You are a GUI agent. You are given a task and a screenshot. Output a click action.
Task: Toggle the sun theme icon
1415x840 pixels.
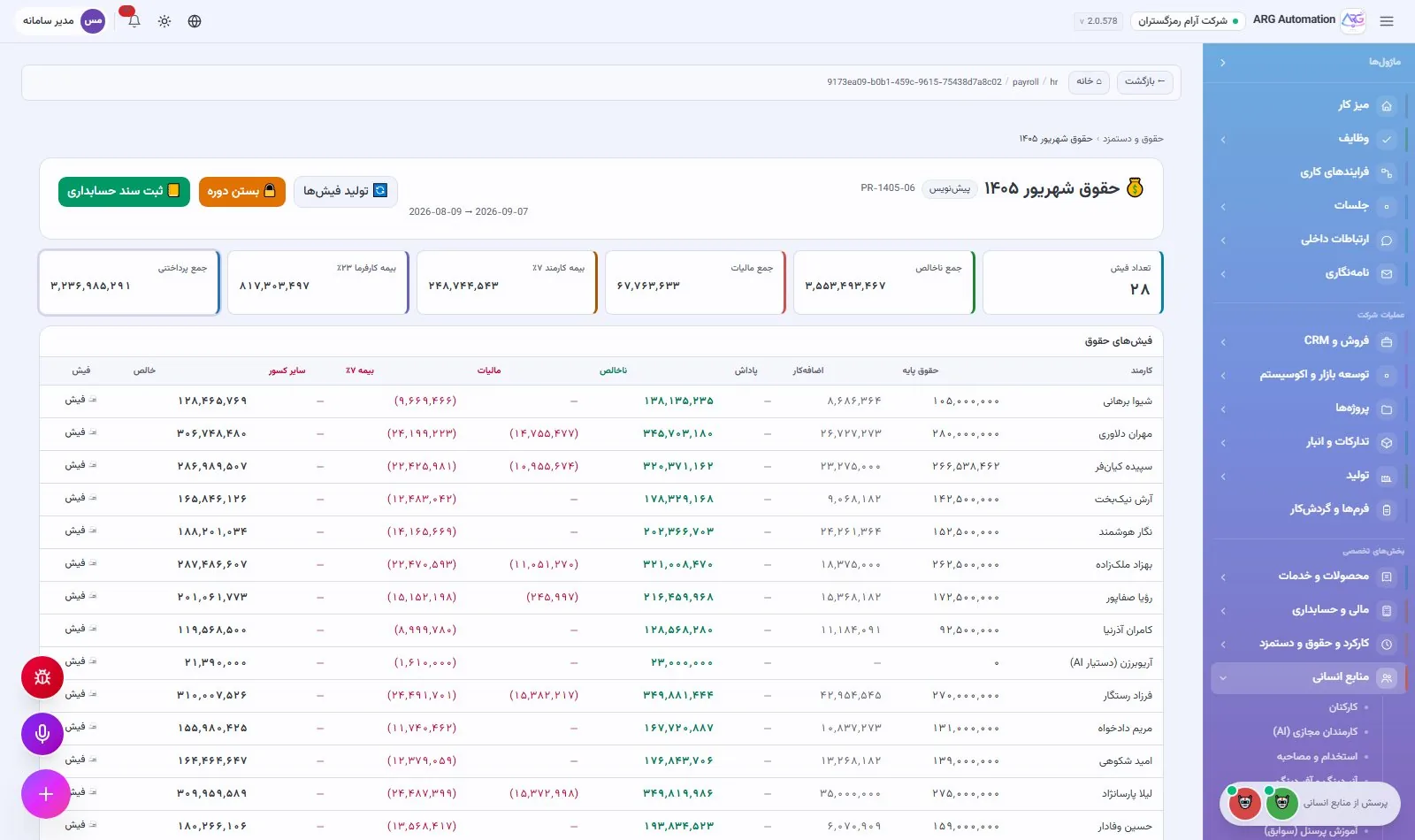(x=164, y=21)
